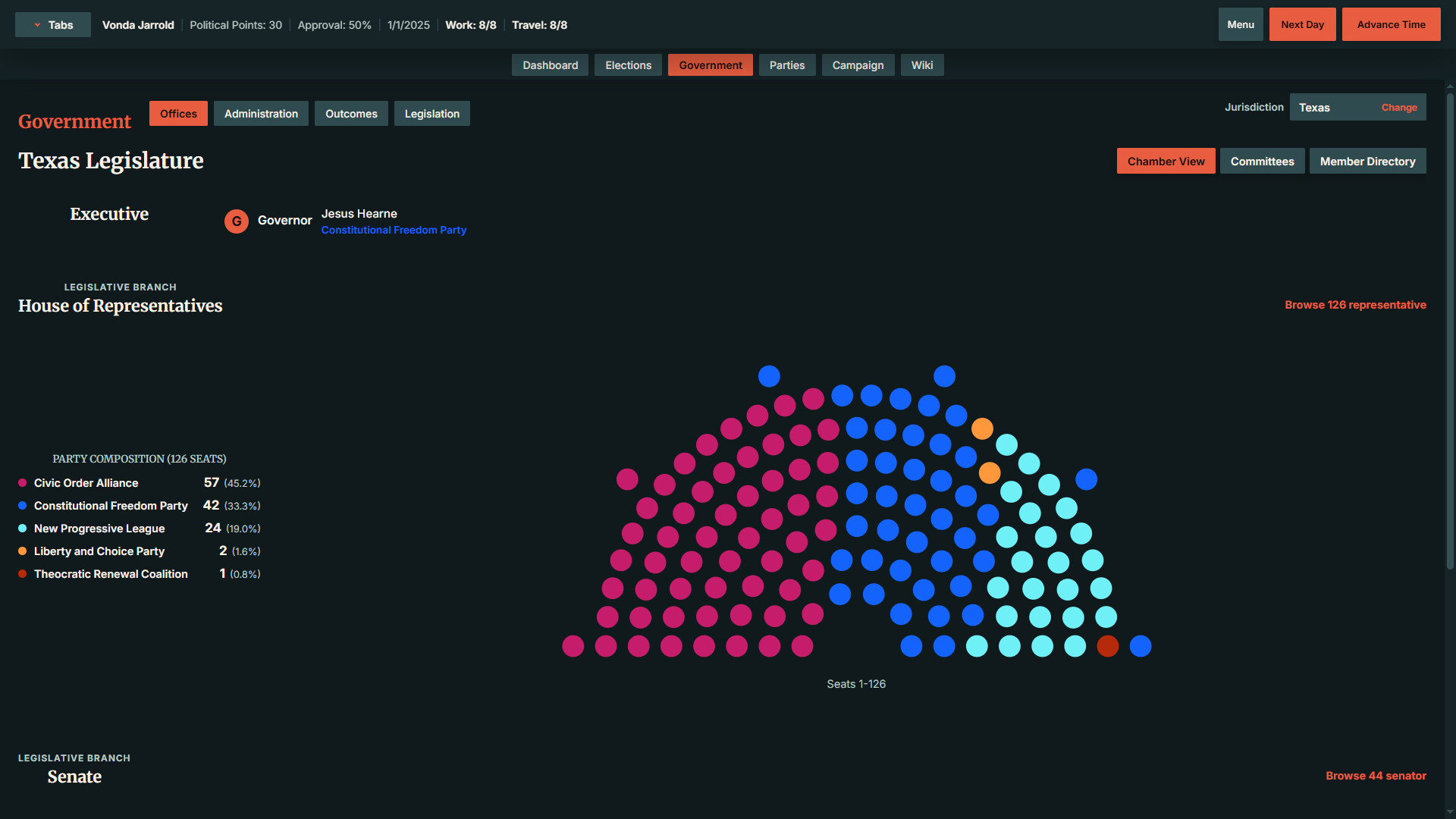1456x819 pixels.
Task: Switch to the Dashboard tab
Action: point(550,65)
